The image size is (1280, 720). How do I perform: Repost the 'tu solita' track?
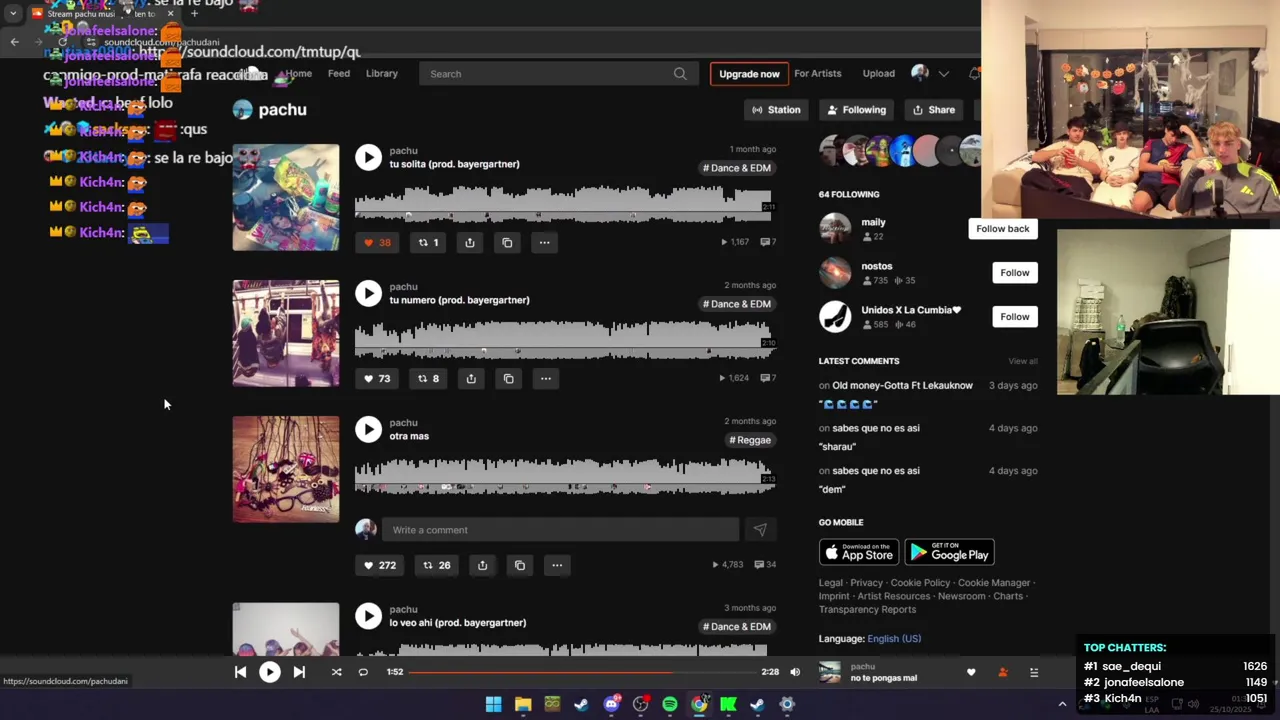(428, 242)
